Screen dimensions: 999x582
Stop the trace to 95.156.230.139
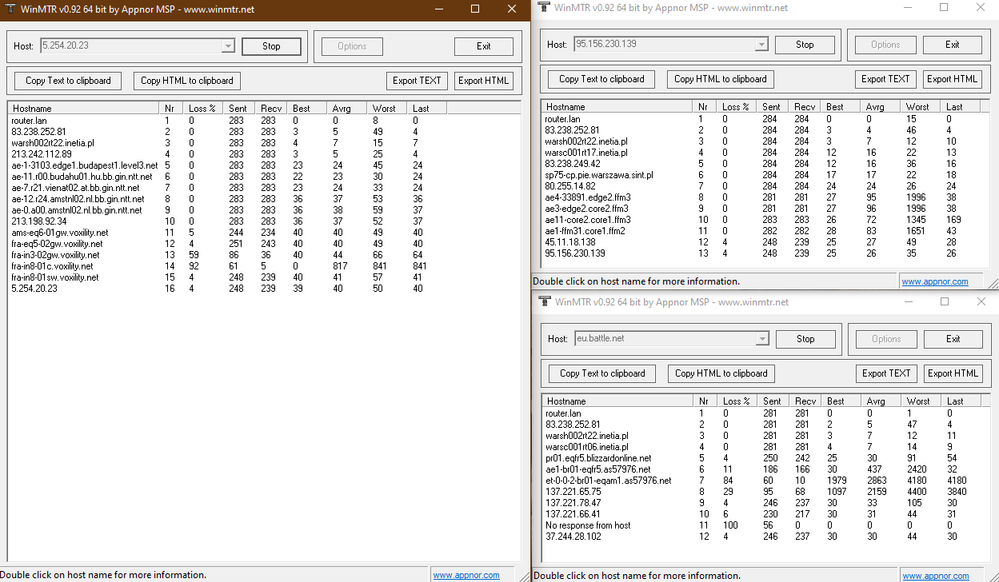(805, 45)
